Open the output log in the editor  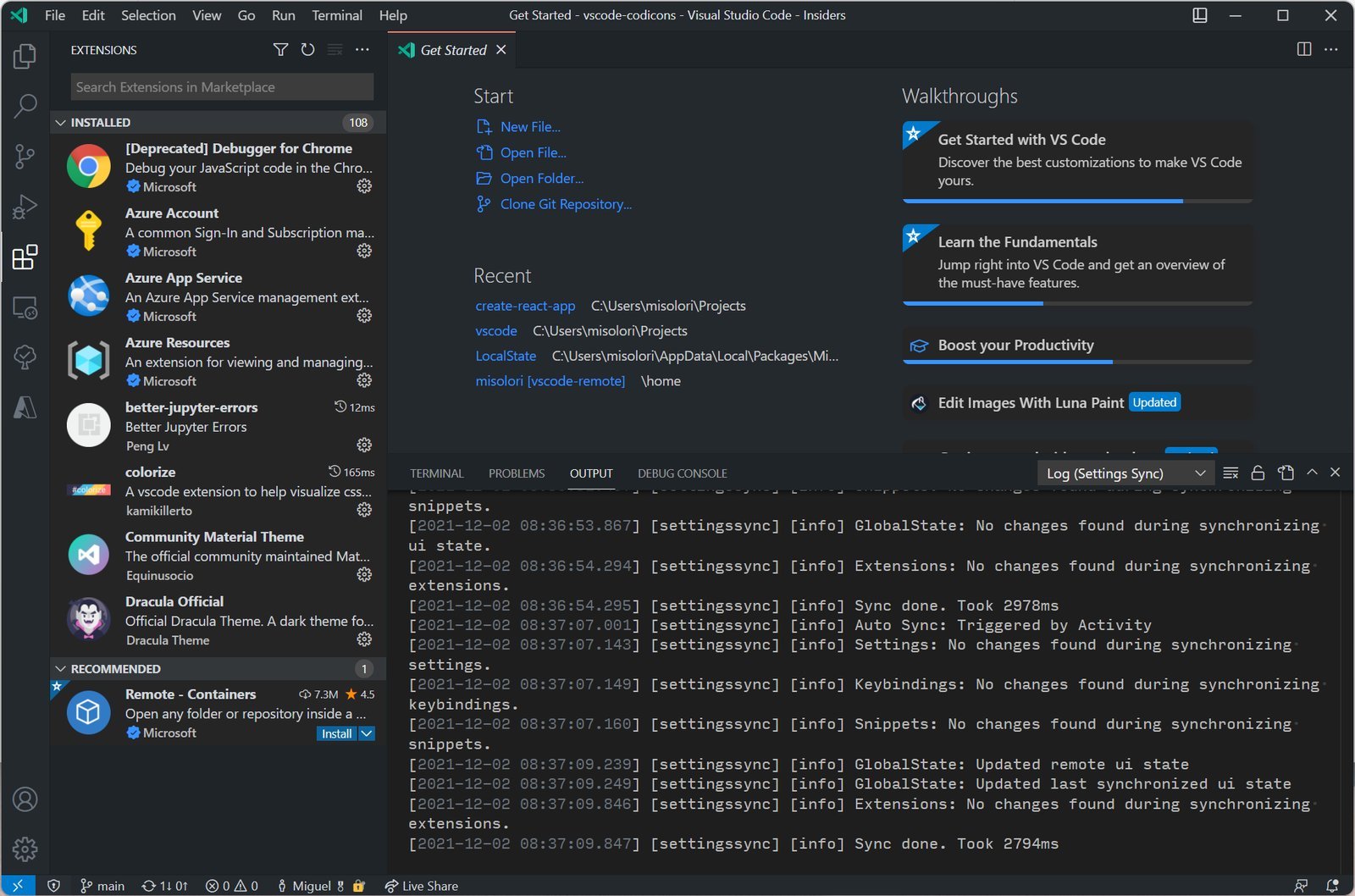(1286, 473)
